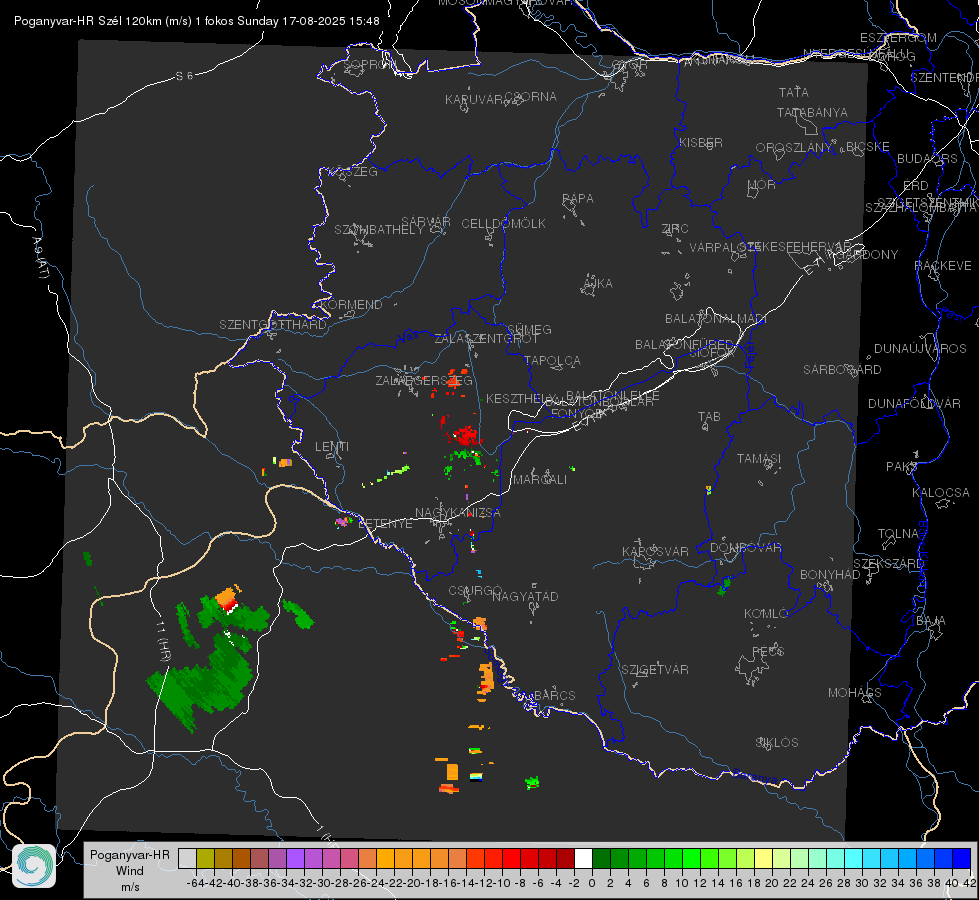Screen dimensions: 979x900
Task: Click the KISBÉR city label
Action: [x=701, y=142]
